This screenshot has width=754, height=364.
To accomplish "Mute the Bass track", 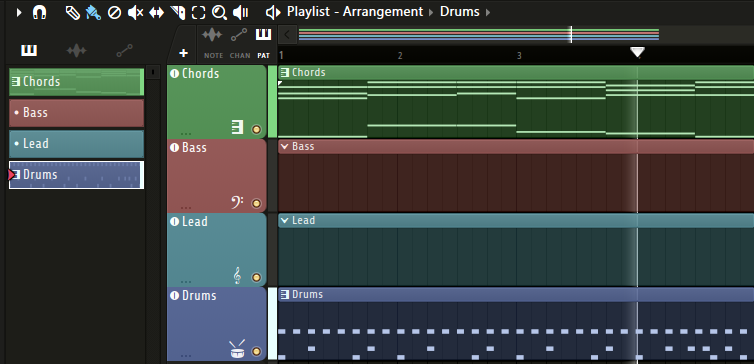I will [x=174, y=148].
